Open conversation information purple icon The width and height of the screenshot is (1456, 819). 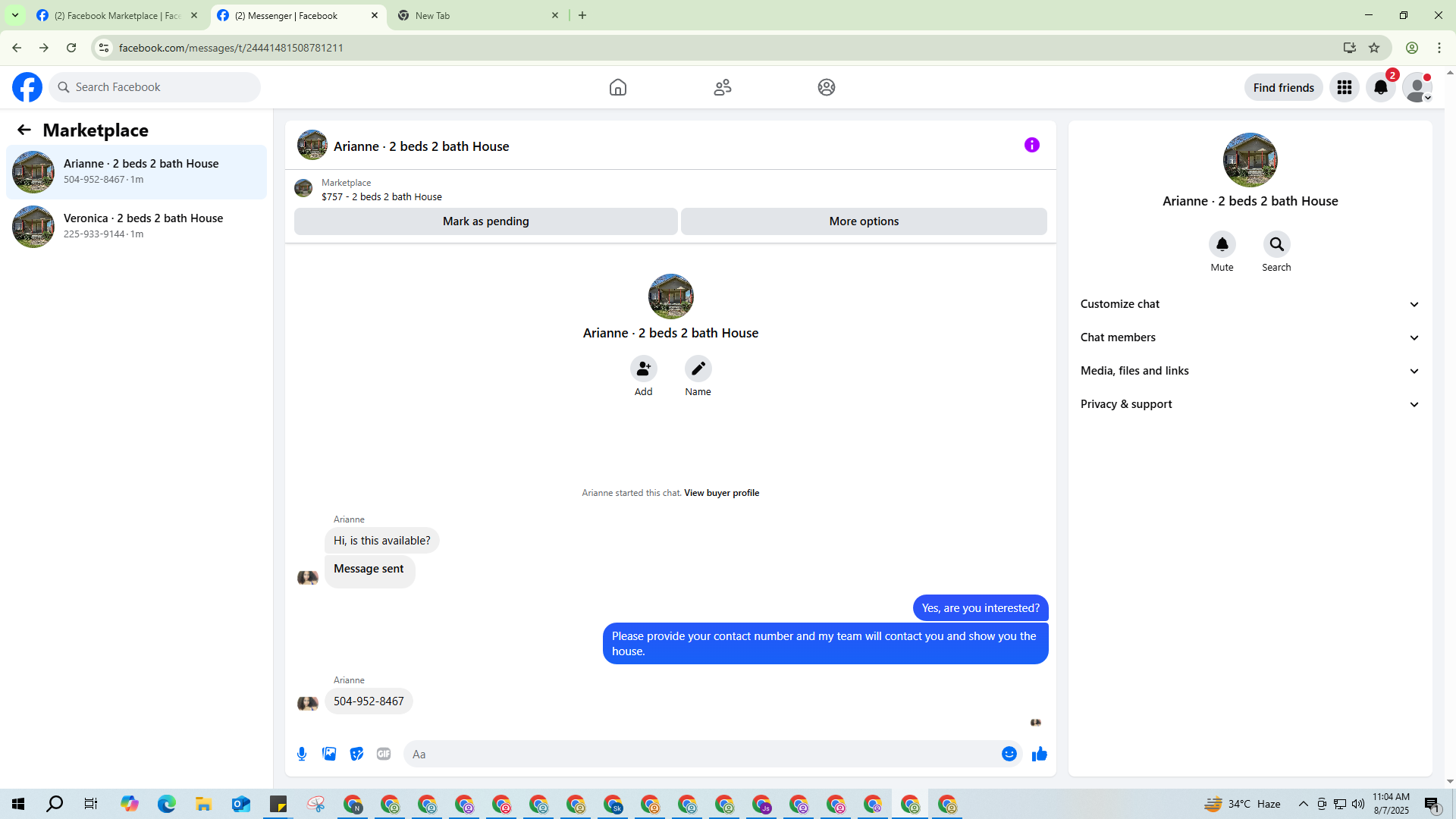1032,145
